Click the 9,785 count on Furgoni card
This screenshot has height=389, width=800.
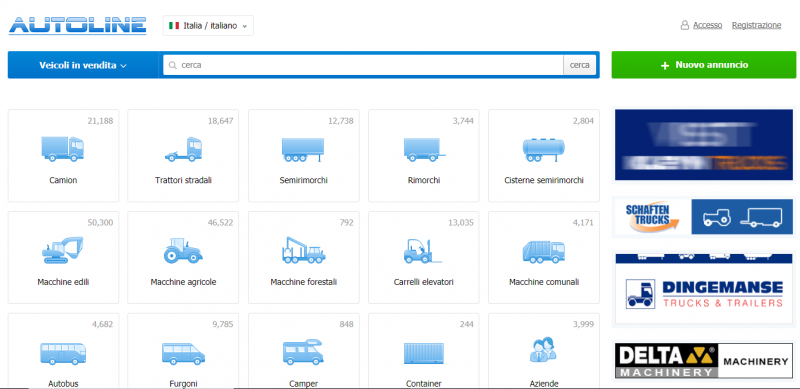point(223,324)
